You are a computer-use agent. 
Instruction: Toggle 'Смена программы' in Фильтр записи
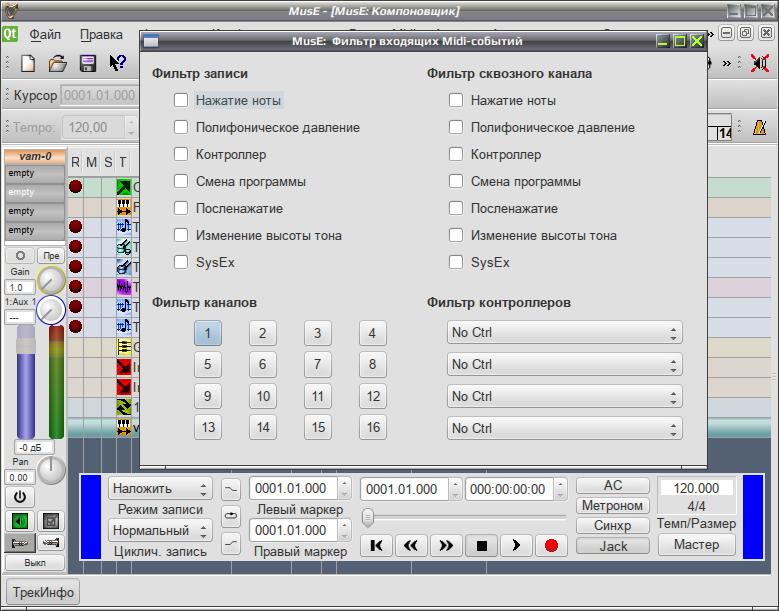pos(181,181)
